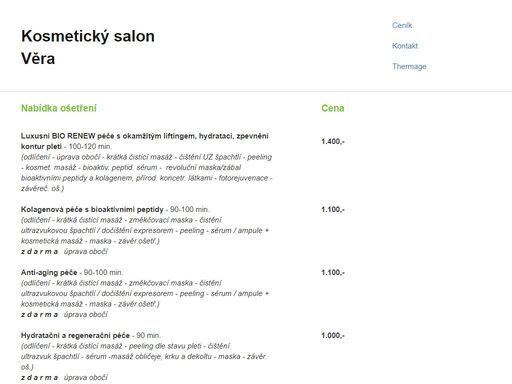Open the Kontakt page link
The height and width of the screenshot is (384, 512).
405,46
